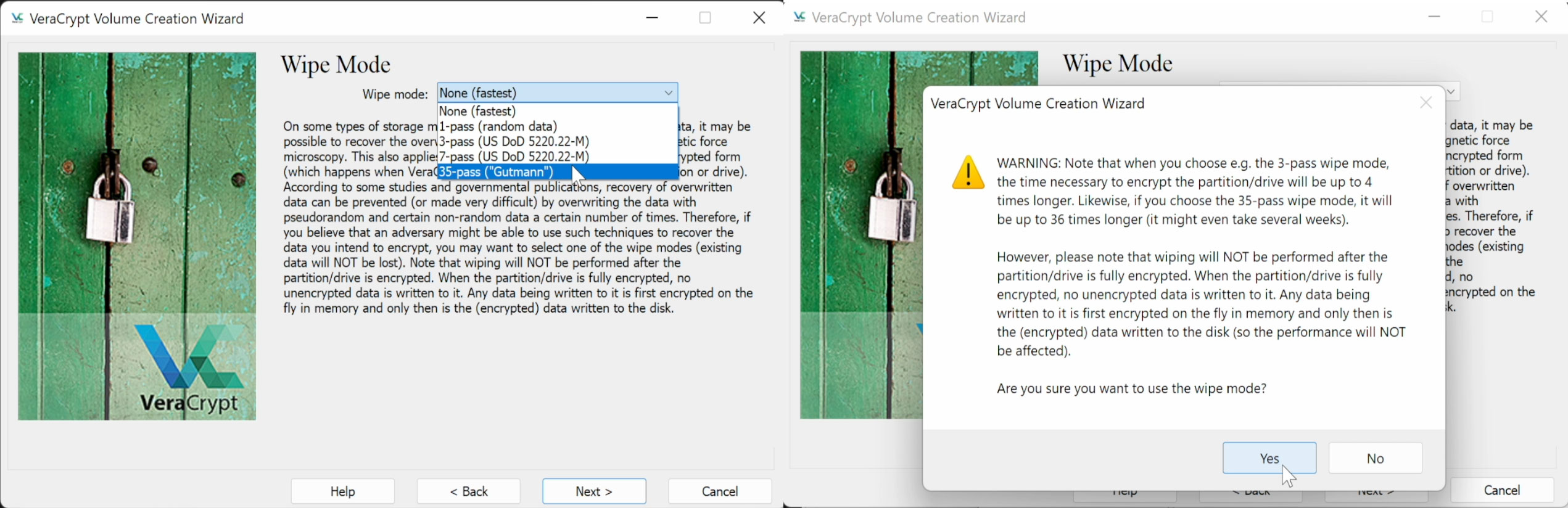Click the VeraCrypt title bar icon in right window

pyautogui.click(x=799, y=17)
